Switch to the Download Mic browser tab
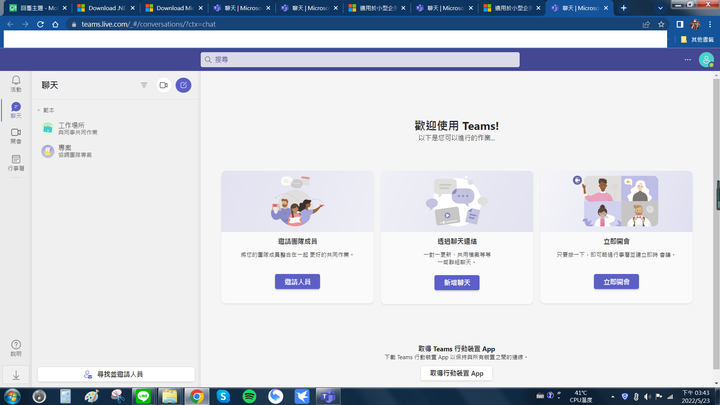The width and height of the screenshot is (720, 405). click(174, 8)
